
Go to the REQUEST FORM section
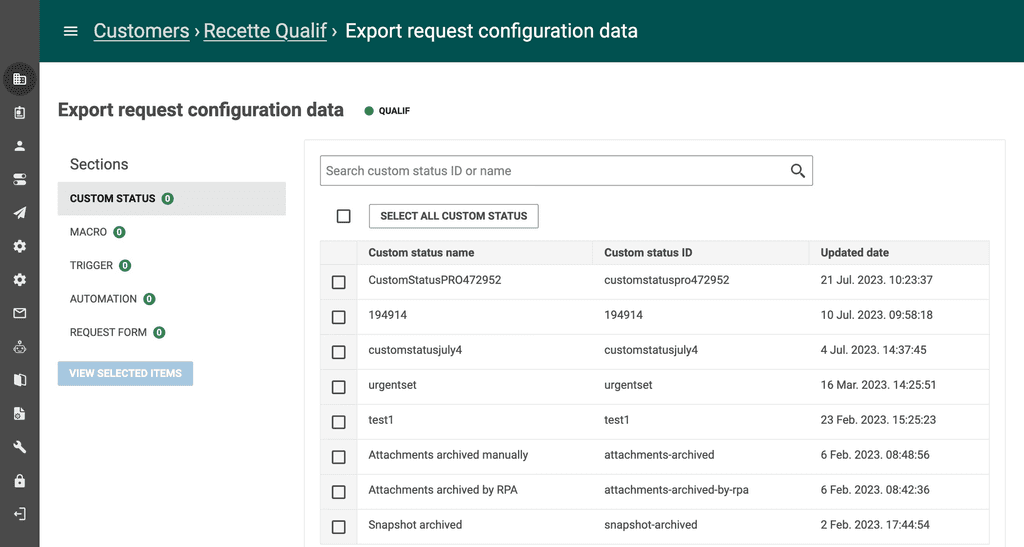click(108, 332)
